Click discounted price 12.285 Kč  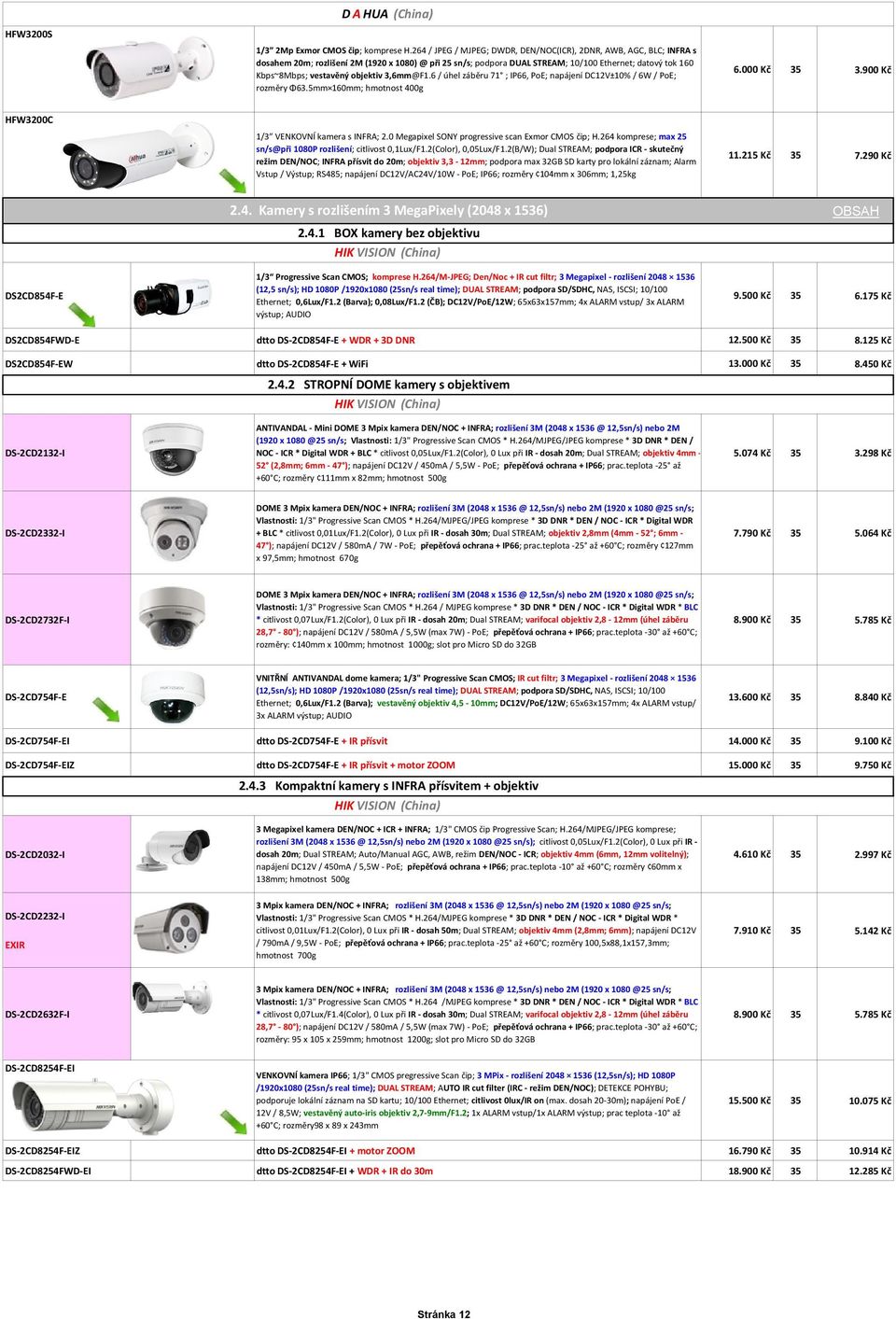[870, 1172]
